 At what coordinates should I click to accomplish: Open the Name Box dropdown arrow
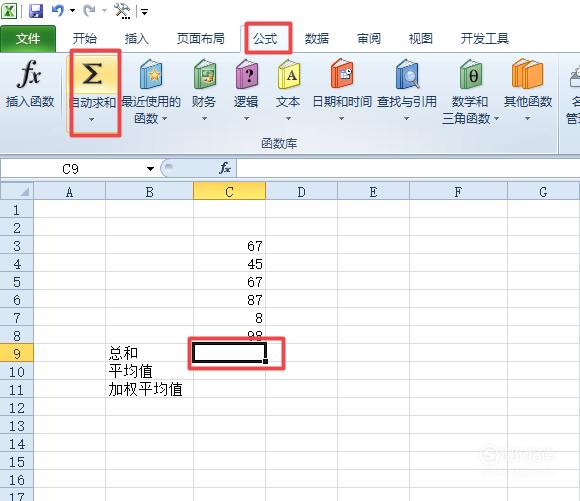click(150, 169)
